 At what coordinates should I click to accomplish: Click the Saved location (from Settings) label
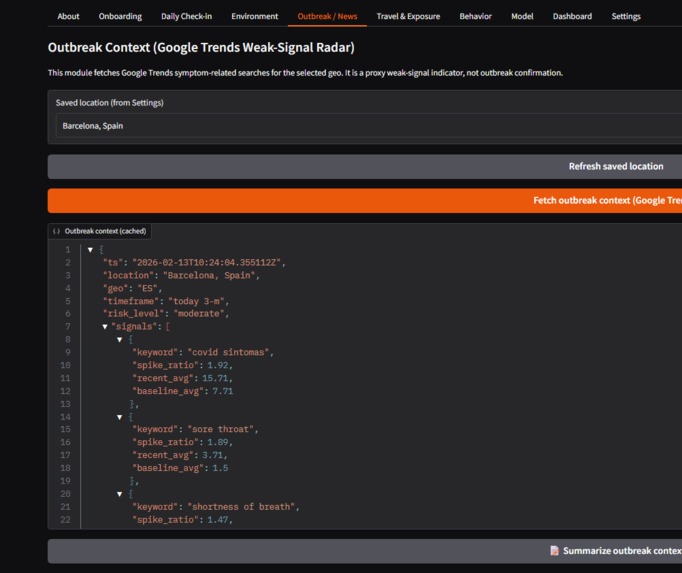click(x=110, y=103)
